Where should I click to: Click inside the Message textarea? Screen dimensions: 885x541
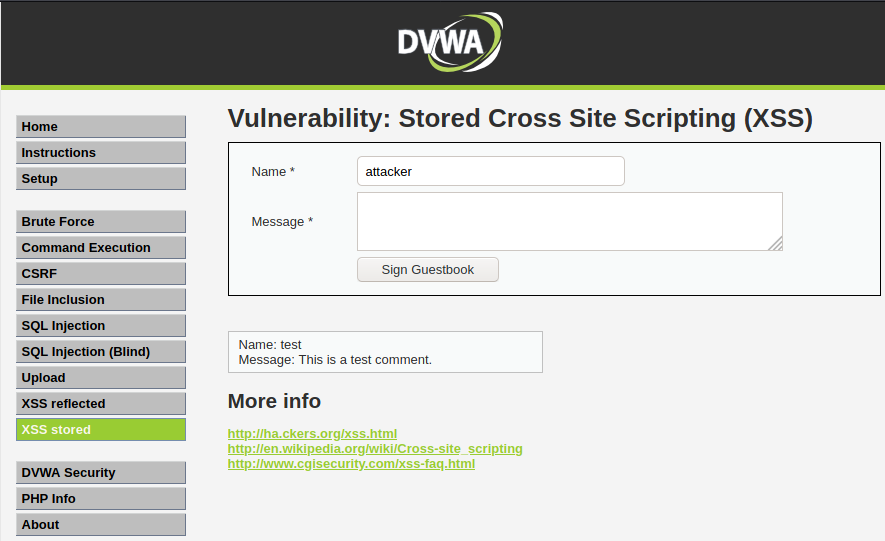pyautogui.click(x=570, y=221)
